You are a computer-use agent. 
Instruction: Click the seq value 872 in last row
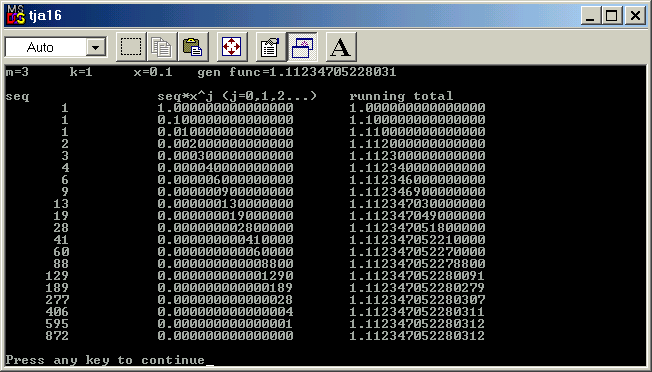click(x=57, y=335)
